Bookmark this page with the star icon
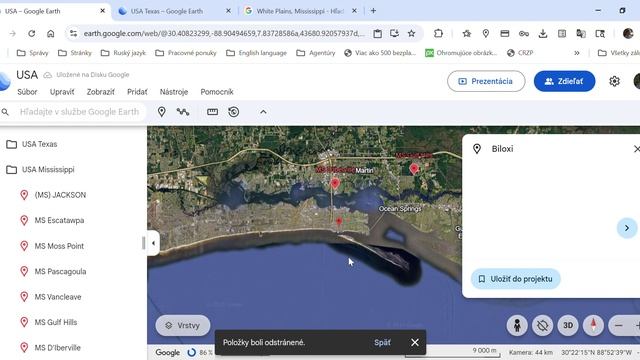This screenshot has height=360, width=640. (x=411, y=33)
